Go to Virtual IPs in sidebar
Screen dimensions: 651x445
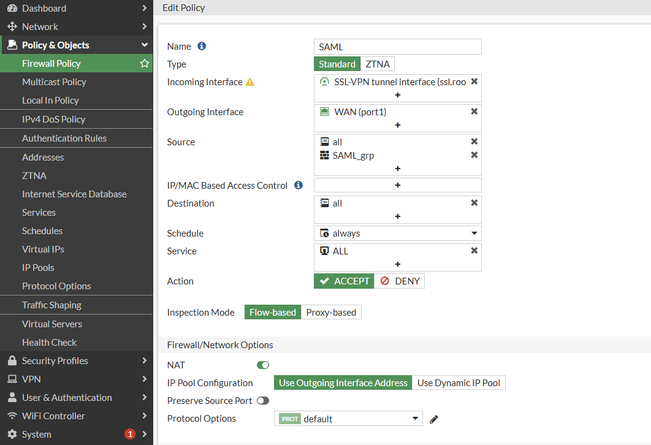[44, 249]
